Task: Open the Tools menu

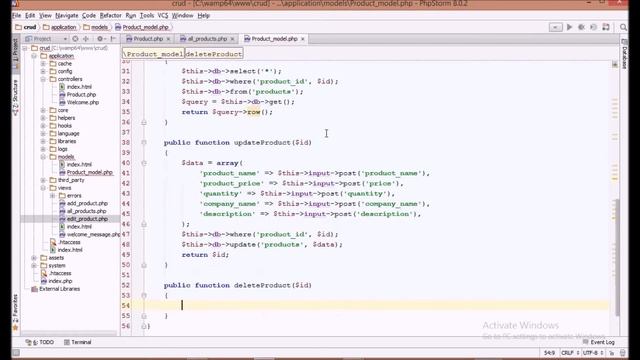Action: [147, 16]
